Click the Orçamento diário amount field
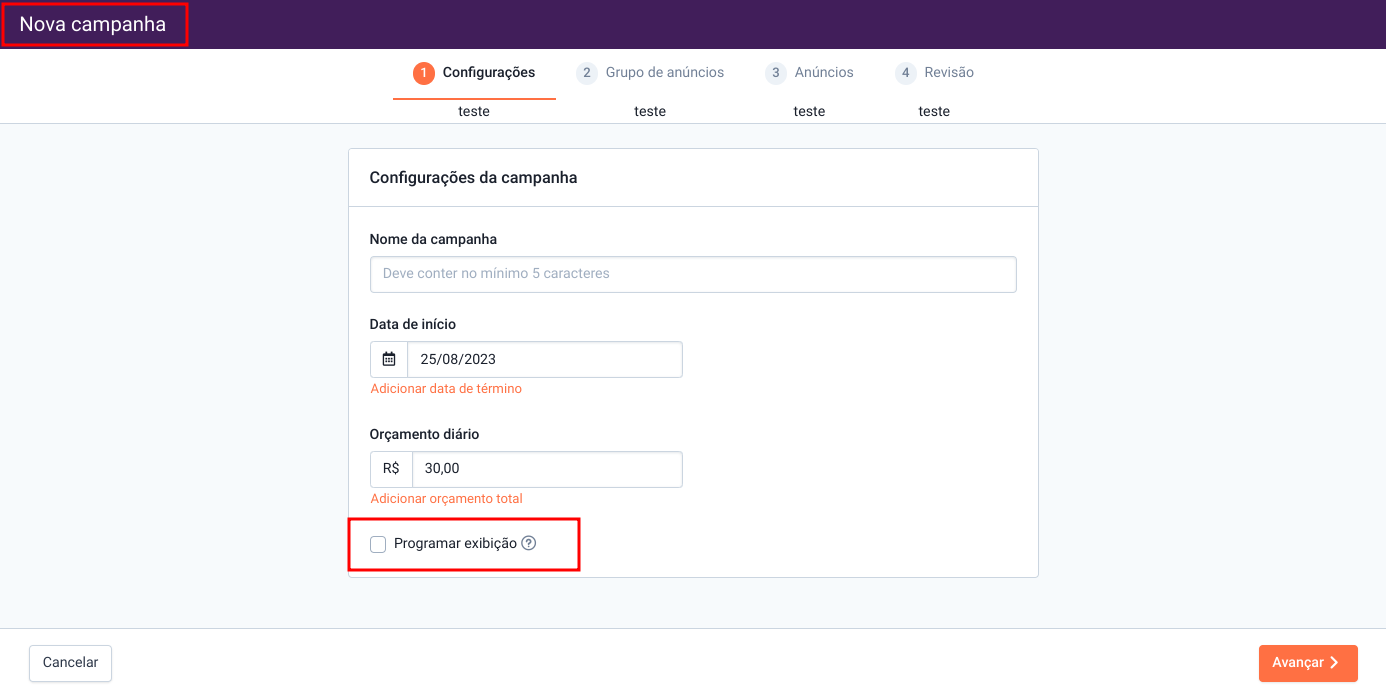Image resolution: width=1386 pixels, height=697 pixels. coord(546,469)
